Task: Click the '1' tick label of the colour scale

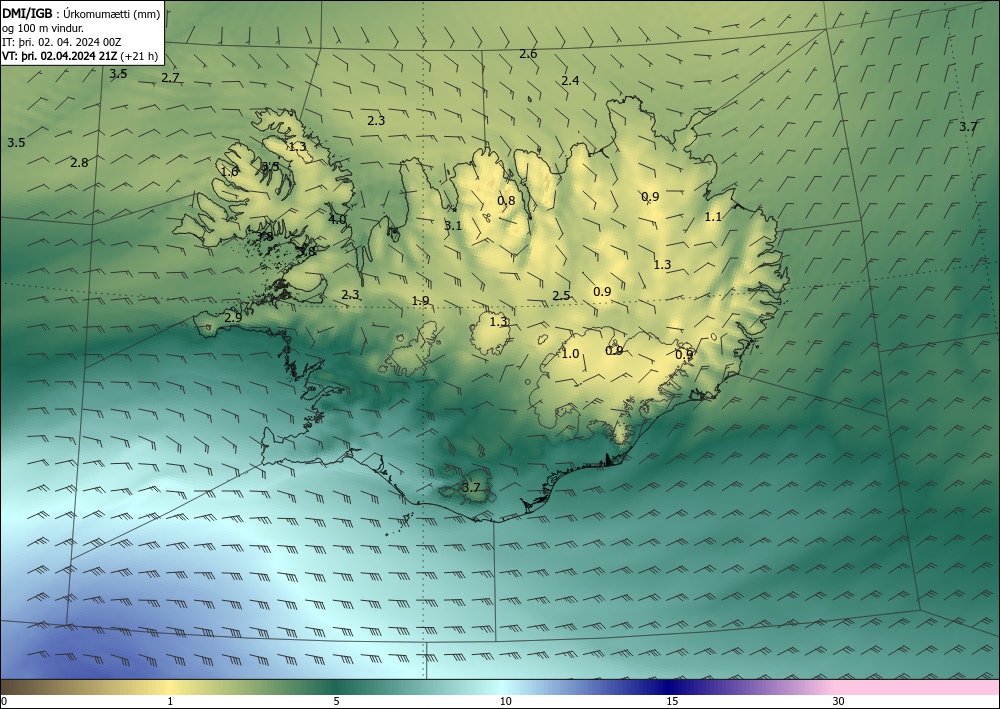Action: [x=170, y=702]
